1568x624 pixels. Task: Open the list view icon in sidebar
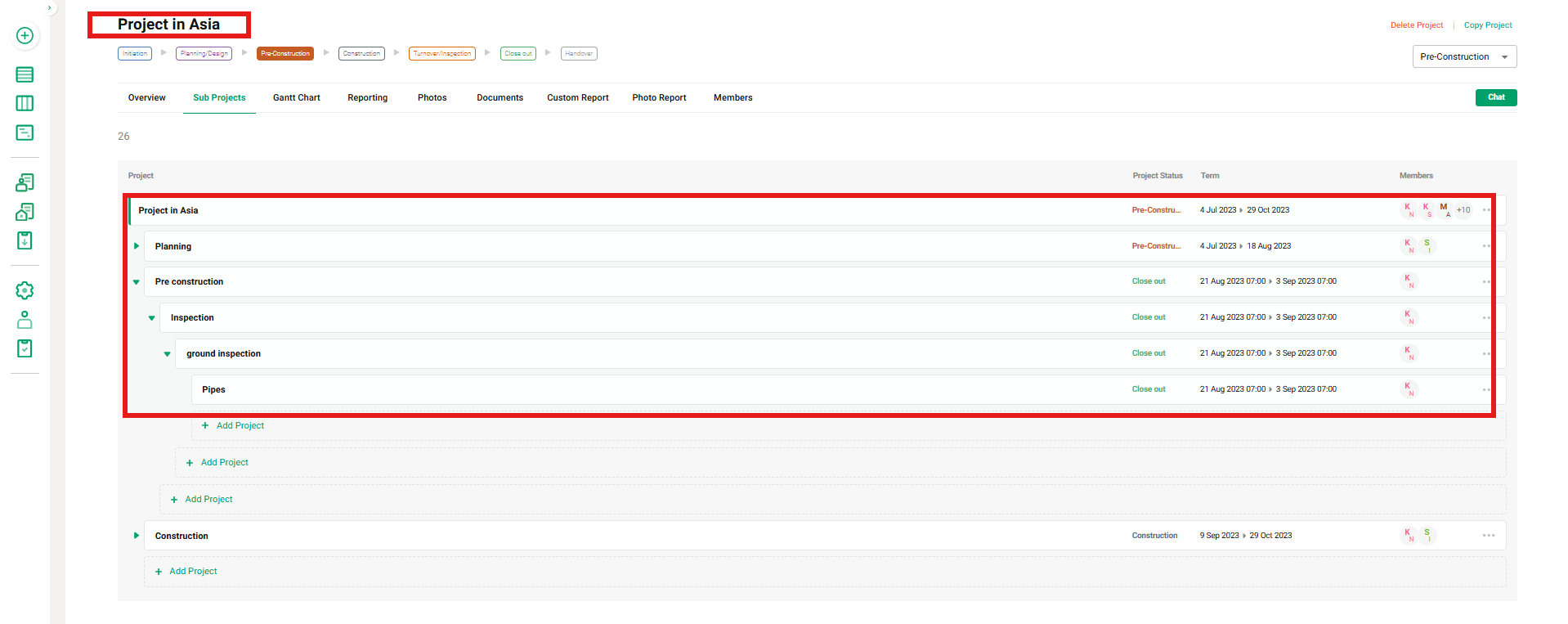[25, 74]
